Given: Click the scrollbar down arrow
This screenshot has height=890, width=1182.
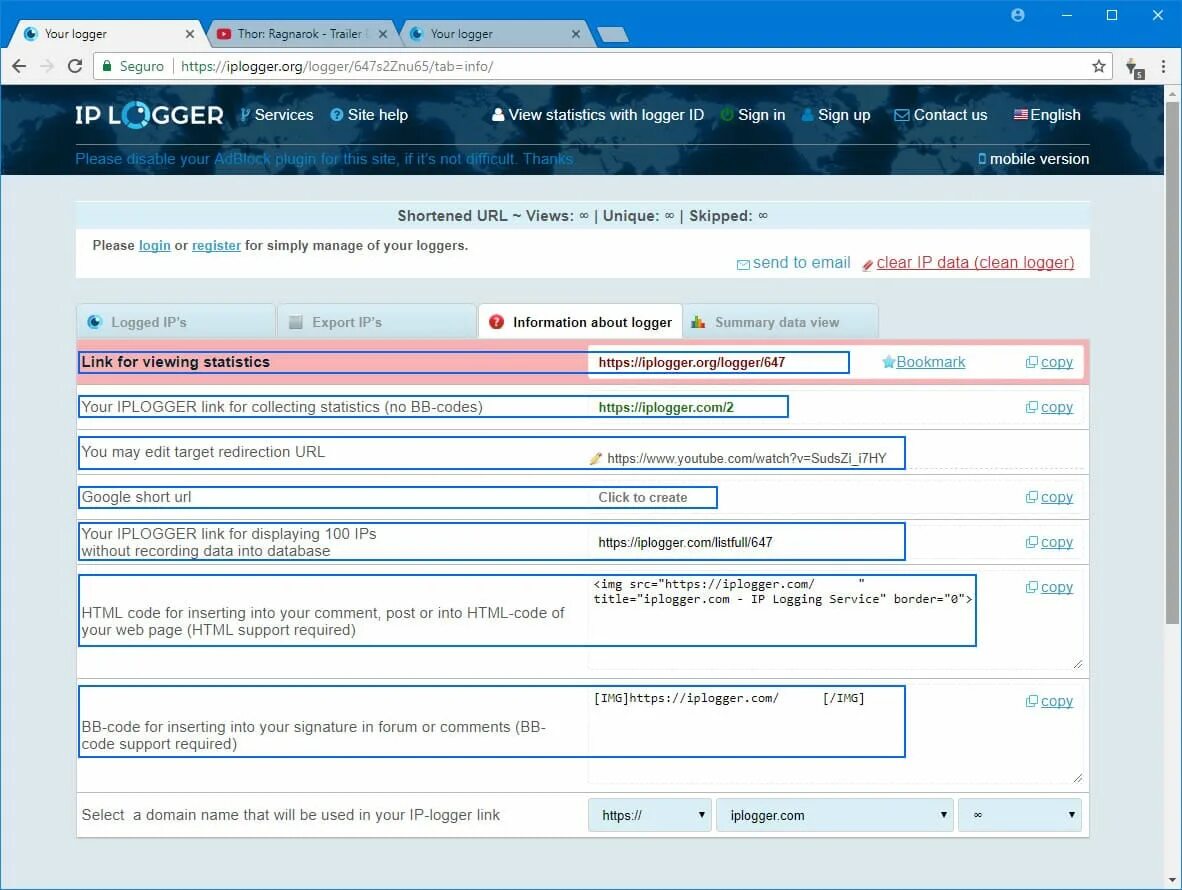Looking at the screenshot, I should (x=1172, y=880).
